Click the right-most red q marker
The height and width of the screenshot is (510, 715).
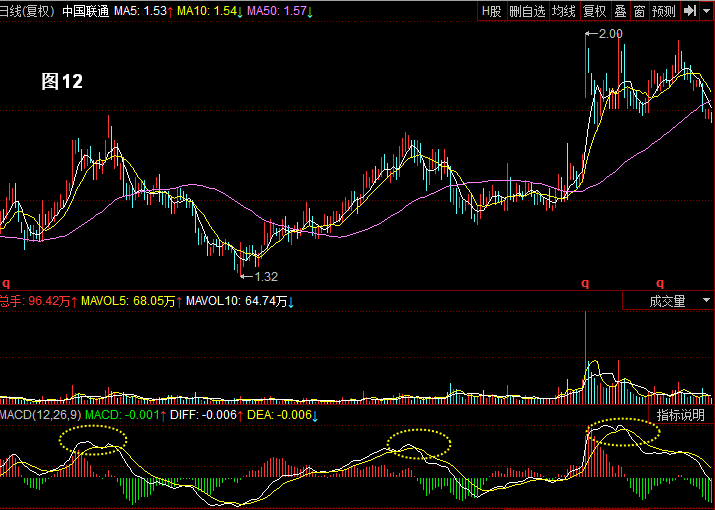click(660, 283)
